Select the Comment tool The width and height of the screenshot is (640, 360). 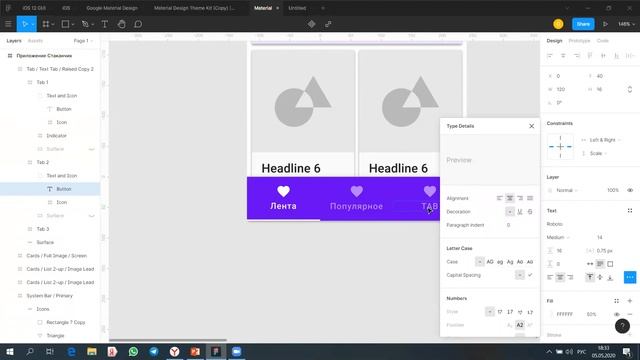[138, 24]
